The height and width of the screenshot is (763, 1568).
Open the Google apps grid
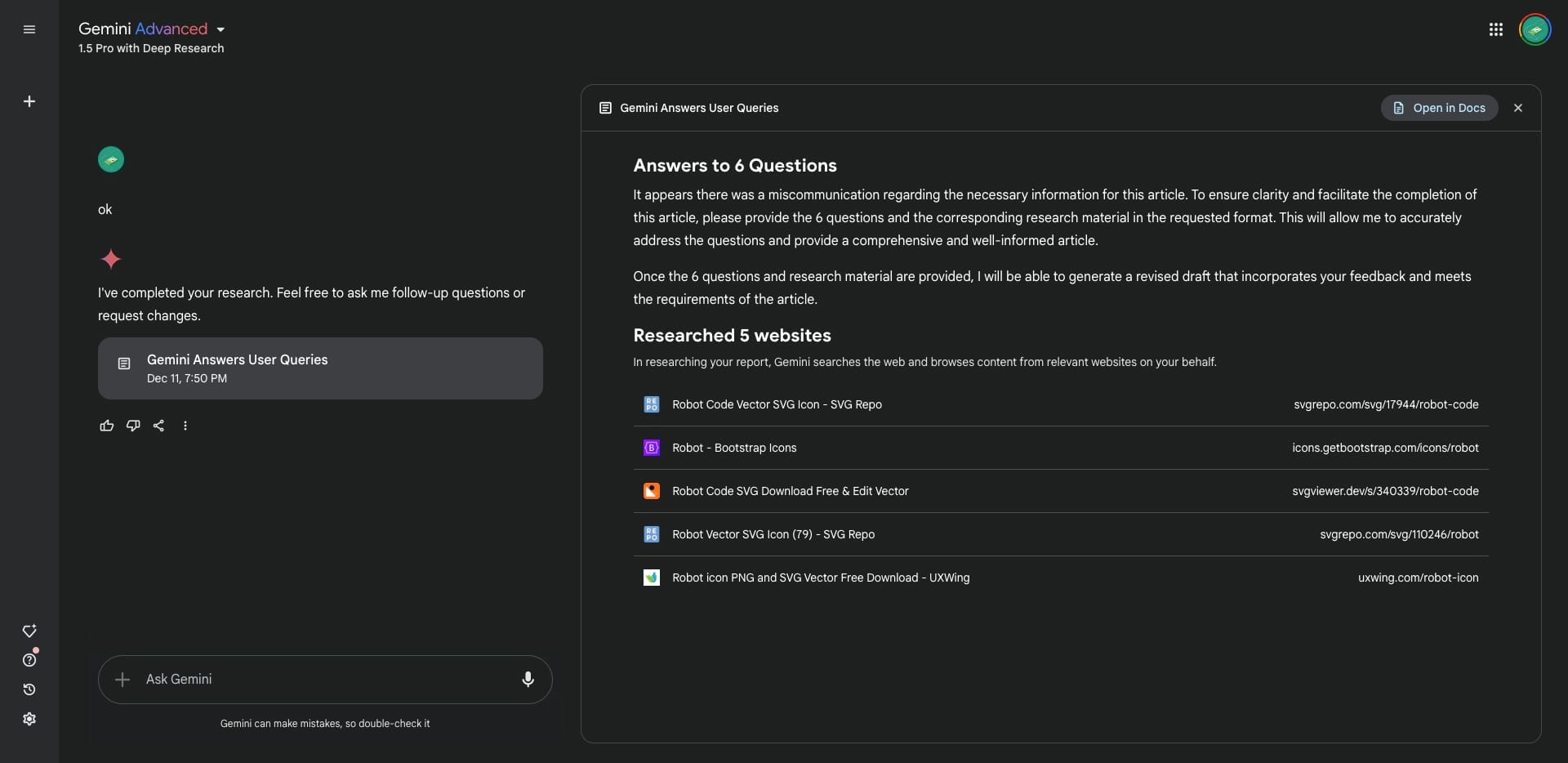(x=1495, y=29)
